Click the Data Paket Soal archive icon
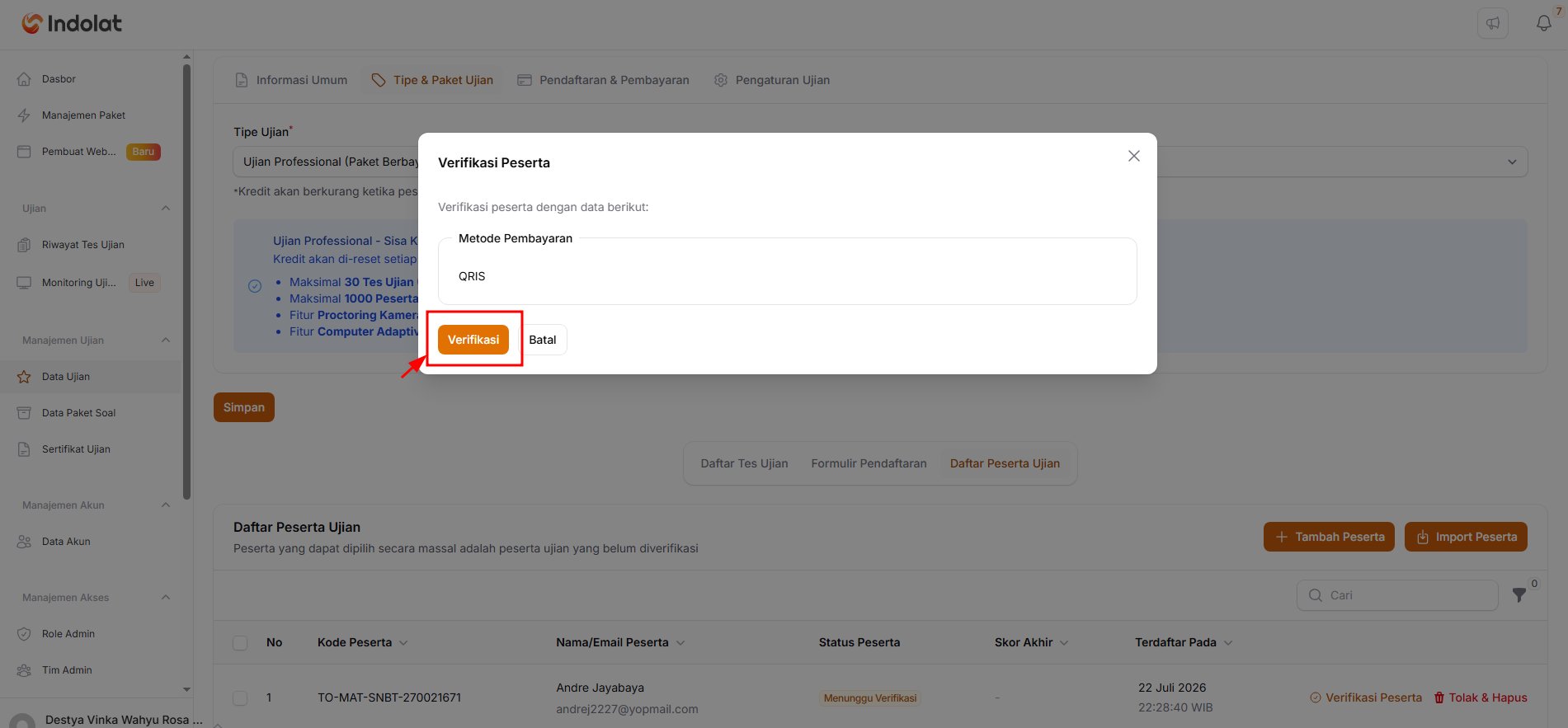Image resolution: width=1568 pixels, height=728 pixels. (x=24, y=413)
